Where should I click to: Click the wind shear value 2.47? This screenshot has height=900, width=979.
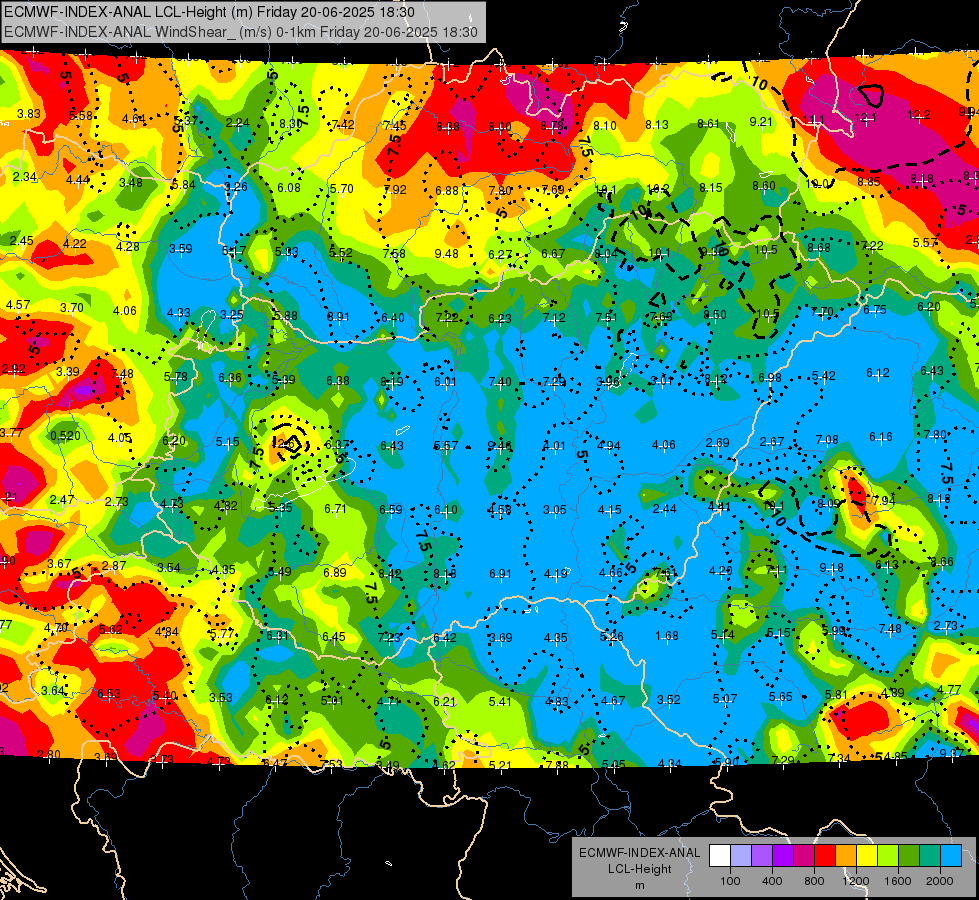tap(62, 500)
